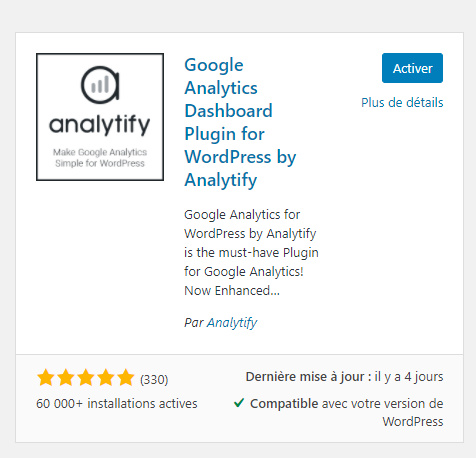Click the 60 000+ installations actives text
Image resolution: width=476 pixels, height=458 pixels.
click(117, 404)
